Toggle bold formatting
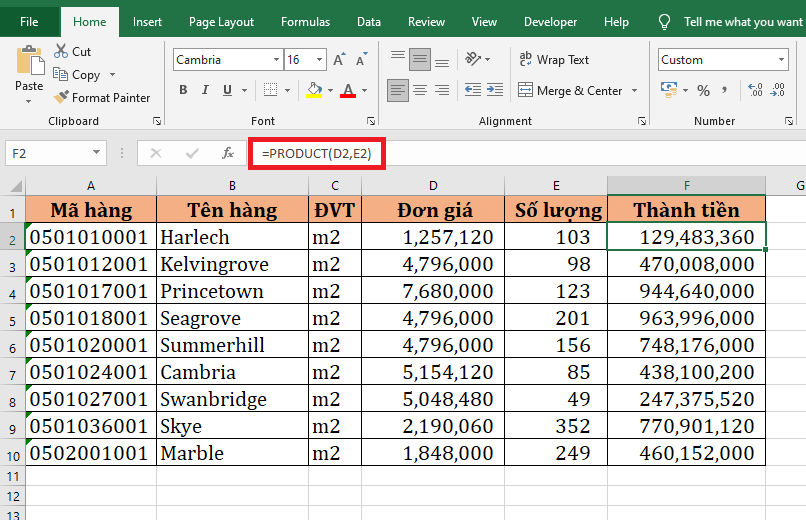Viewport: 806px width, 520px height. point(183,90)
